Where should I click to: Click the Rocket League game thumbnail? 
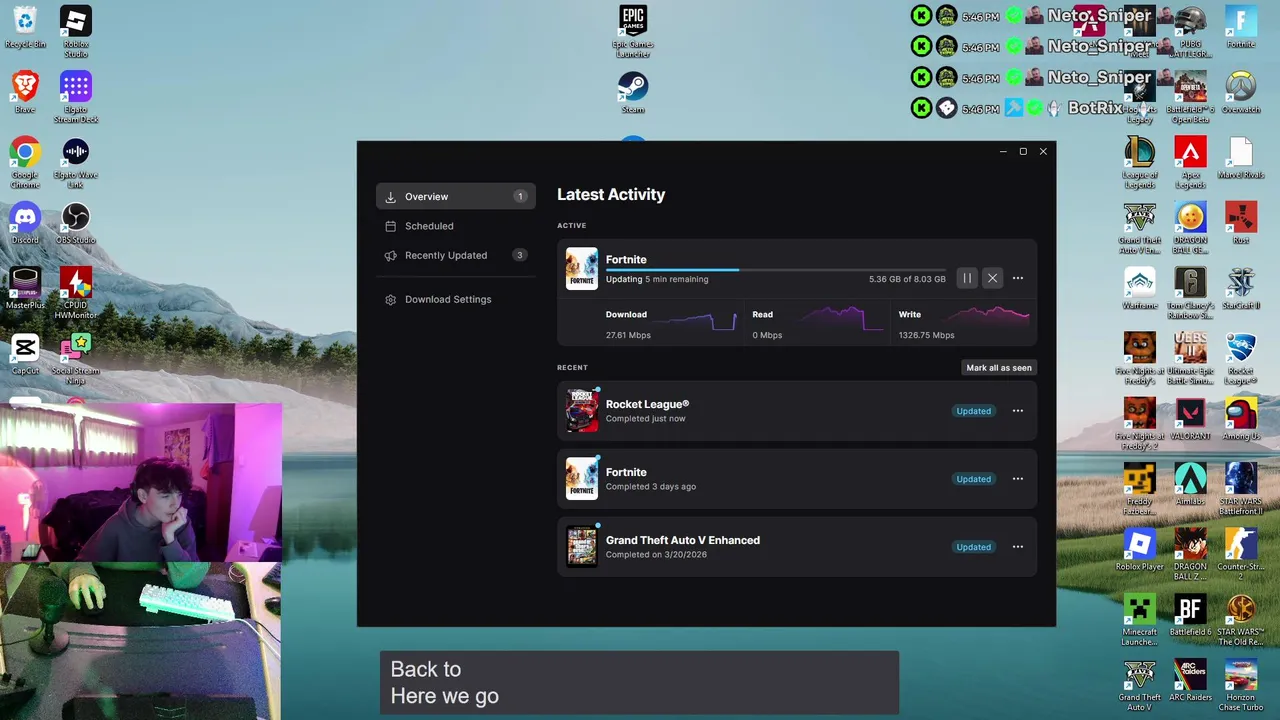[x=582, y=411]
